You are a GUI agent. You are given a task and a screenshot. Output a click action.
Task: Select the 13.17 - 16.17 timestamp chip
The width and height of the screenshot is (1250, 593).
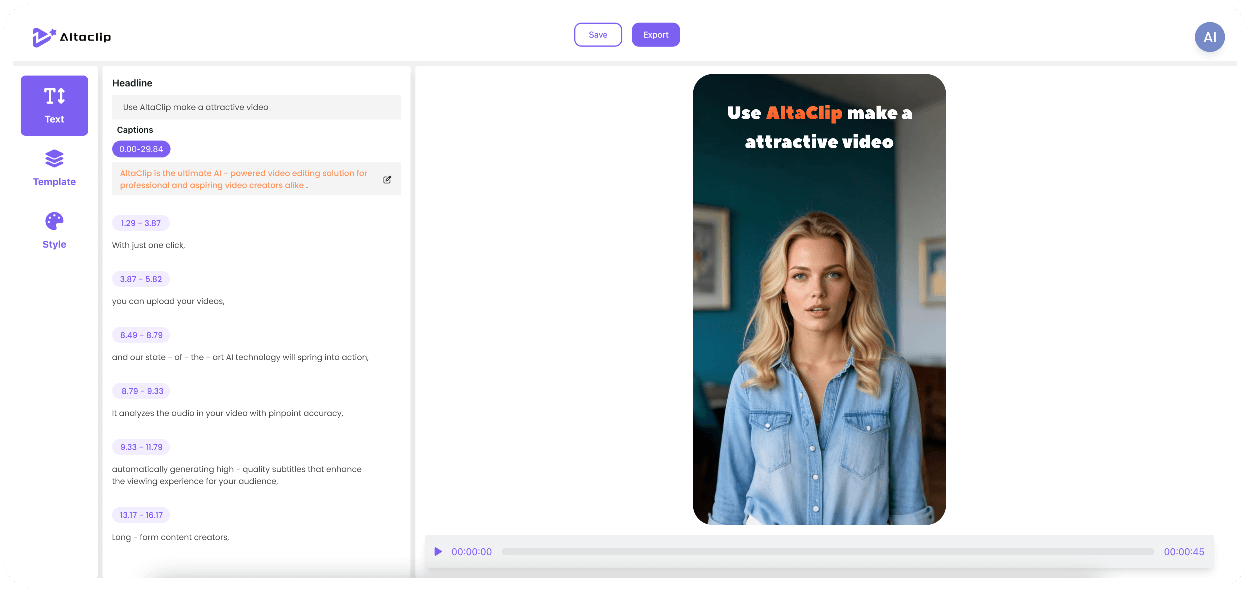[141, 515]
